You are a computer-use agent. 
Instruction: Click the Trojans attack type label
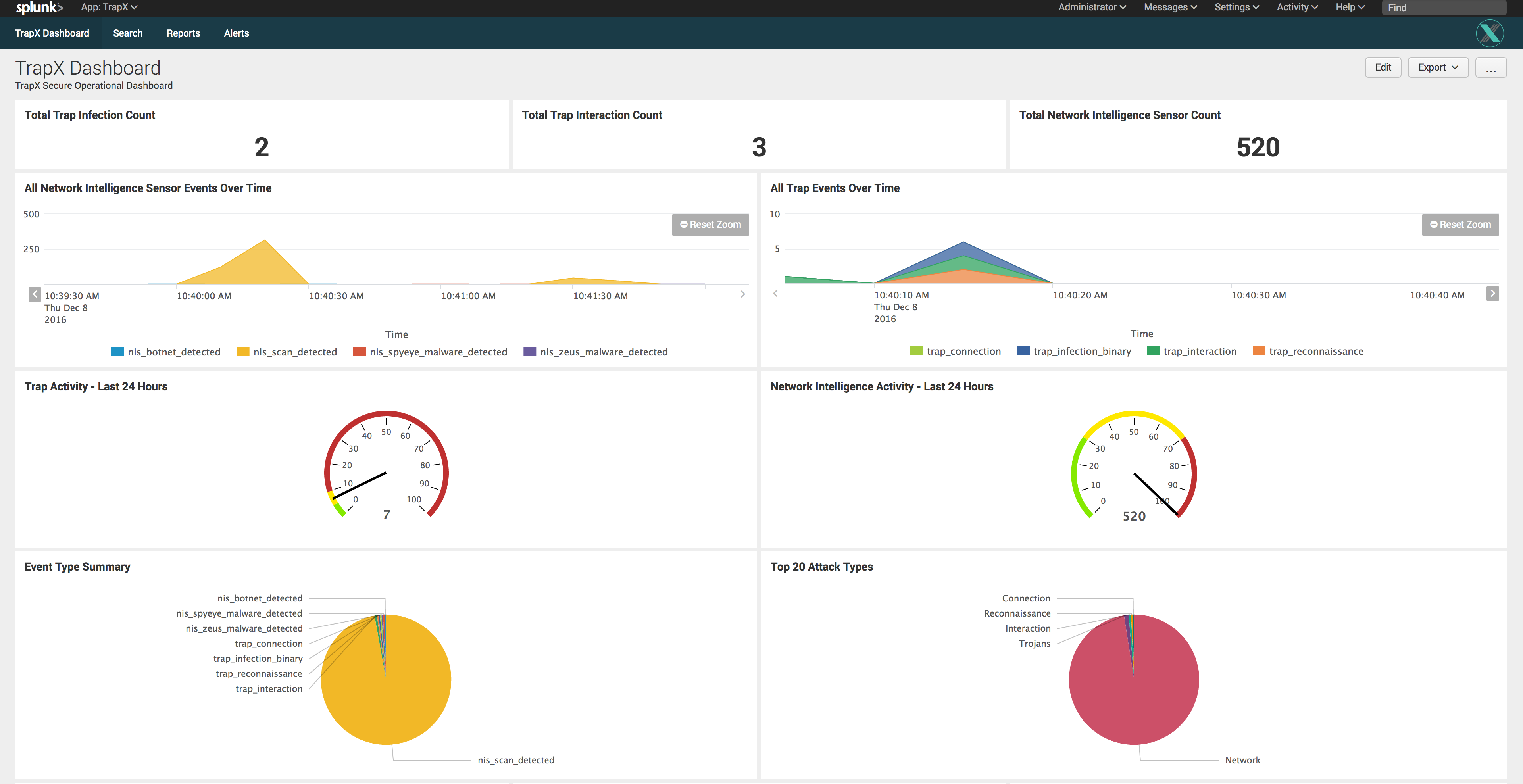pyautogui.click(x=1035, y=644)
